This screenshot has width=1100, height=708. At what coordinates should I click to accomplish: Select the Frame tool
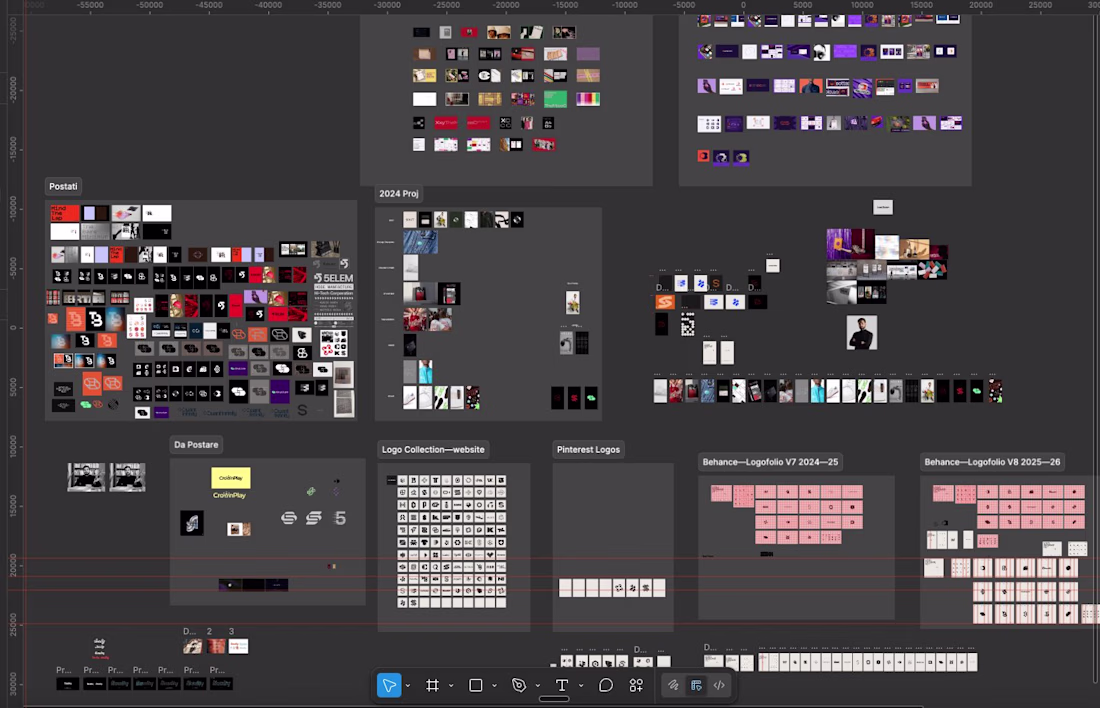pyautogui.click(x=433, y=685)
